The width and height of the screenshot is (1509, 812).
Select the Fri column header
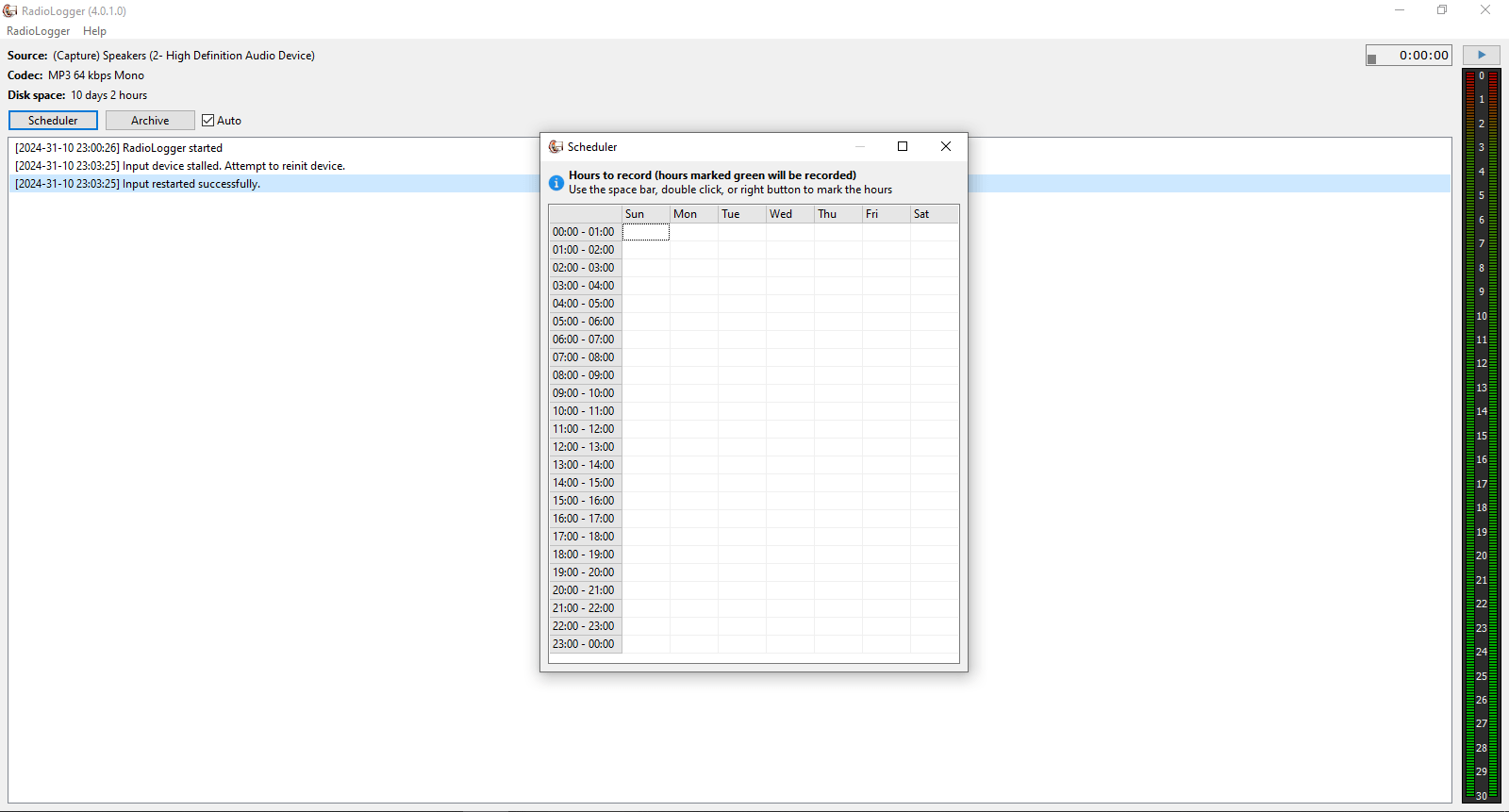coord(887,214)
